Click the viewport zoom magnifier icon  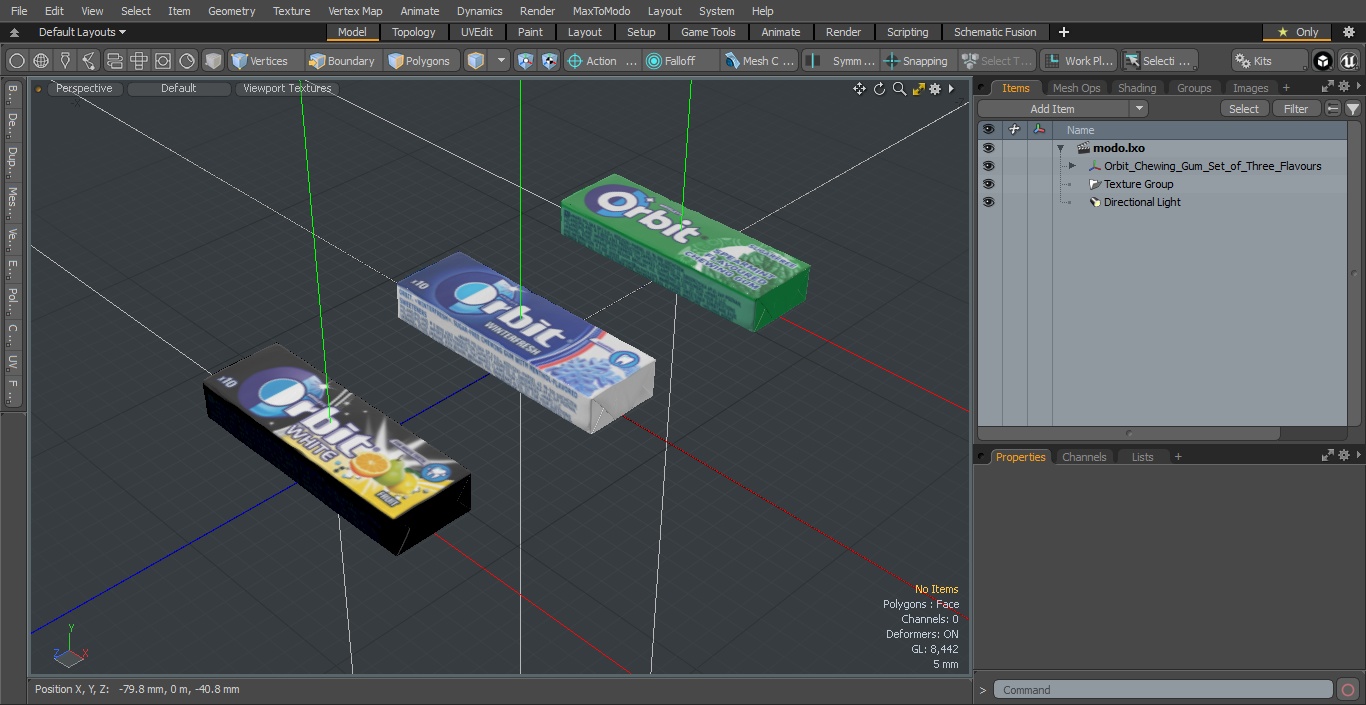899,89
